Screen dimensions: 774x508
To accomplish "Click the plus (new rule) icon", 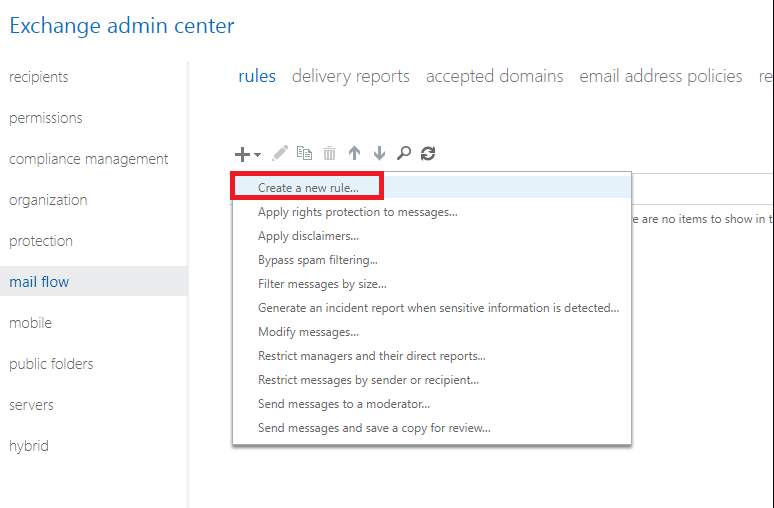I will click(242, 154).
